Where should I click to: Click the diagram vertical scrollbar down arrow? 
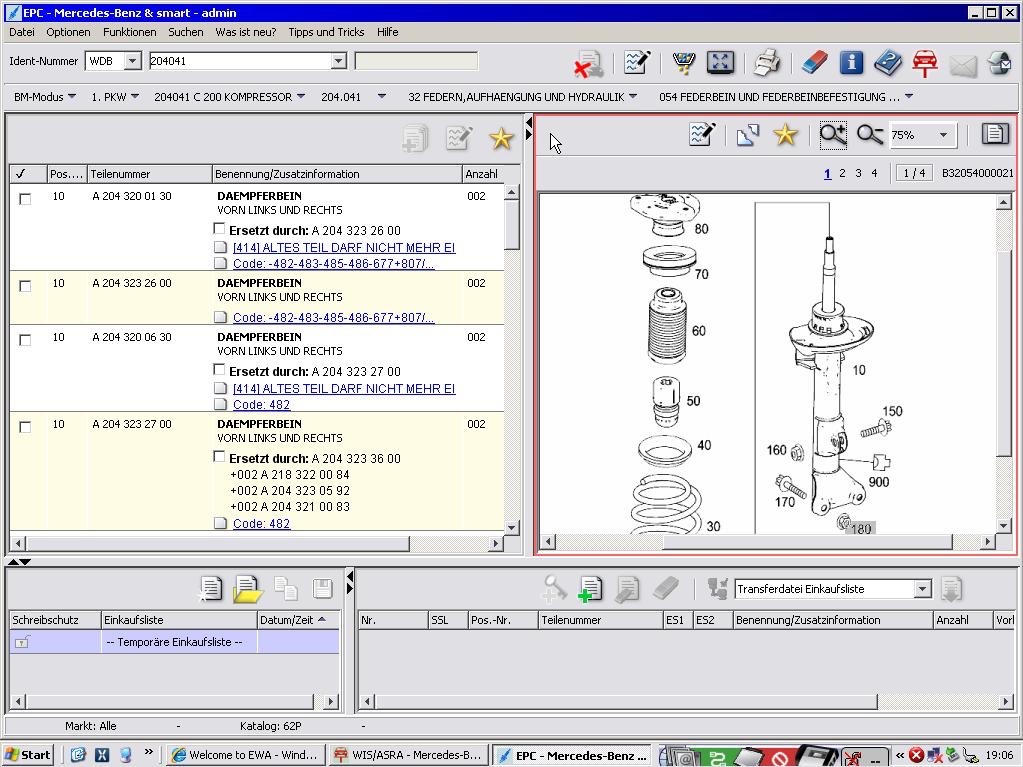tap(1003, 526)
